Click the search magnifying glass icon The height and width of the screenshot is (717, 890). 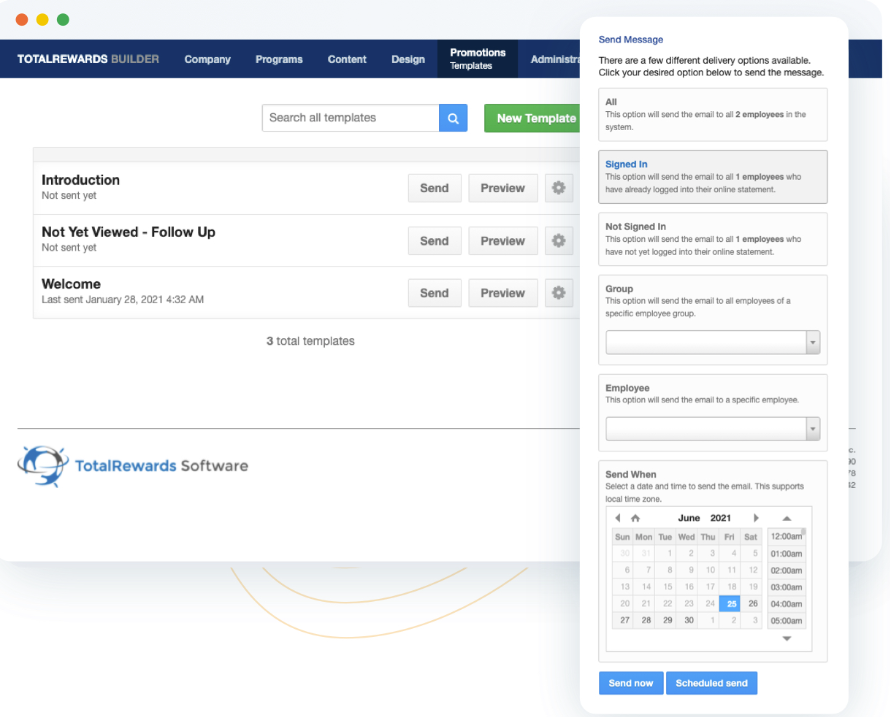(x=452, y=117)
